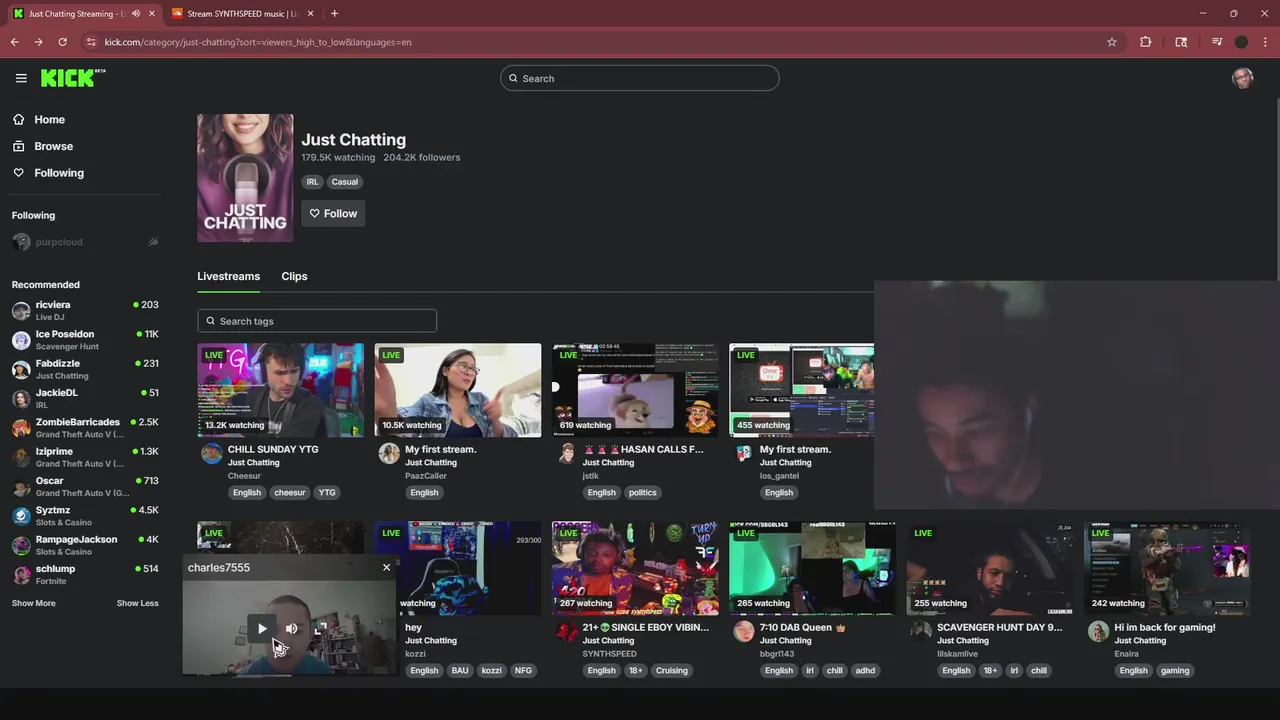
Task: Open HASAN CALLS stream thumbnail
Action: click(635, 390)
